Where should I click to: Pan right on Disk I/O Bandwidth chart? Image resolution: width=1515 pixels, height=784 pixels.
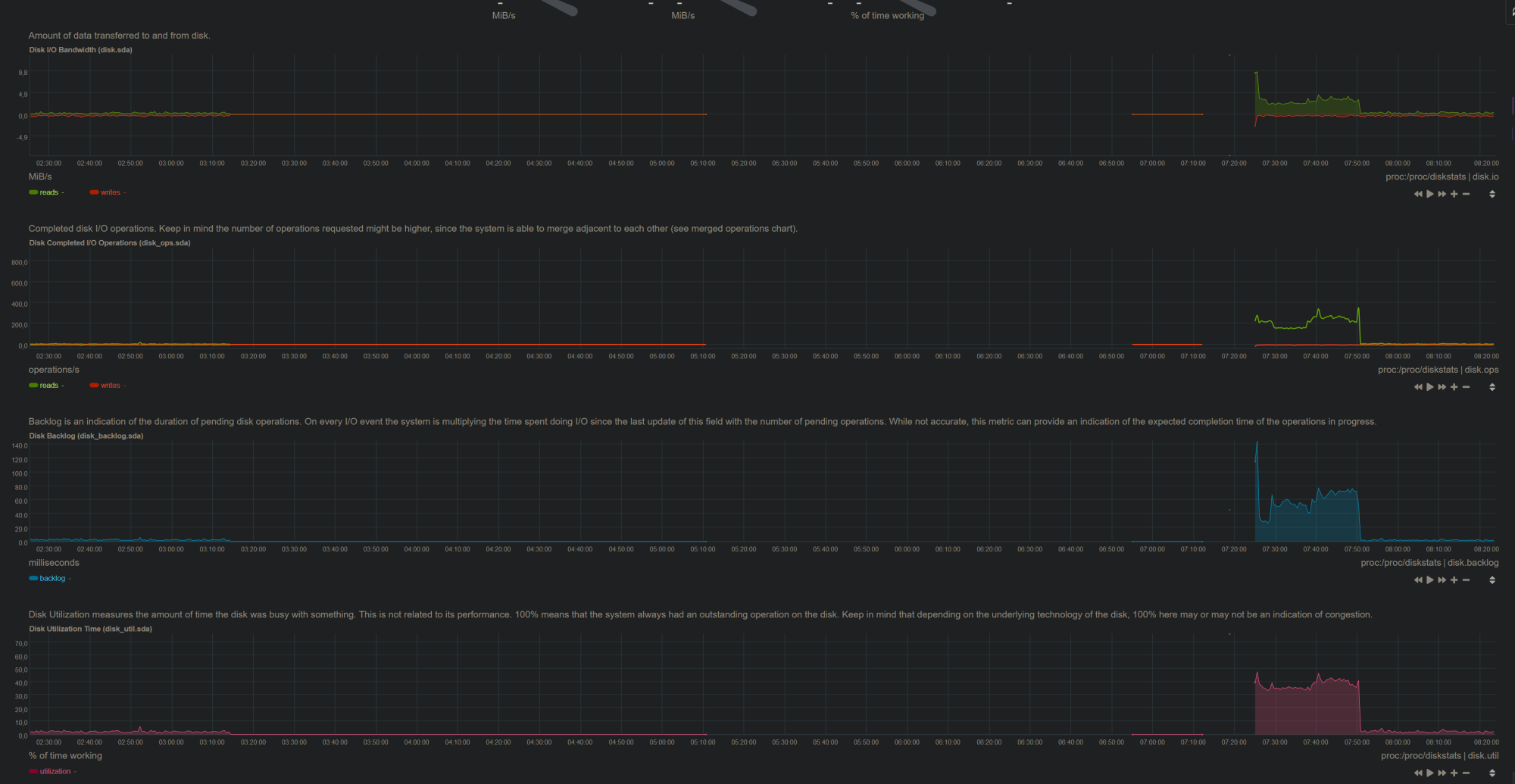click(1442, 194)
